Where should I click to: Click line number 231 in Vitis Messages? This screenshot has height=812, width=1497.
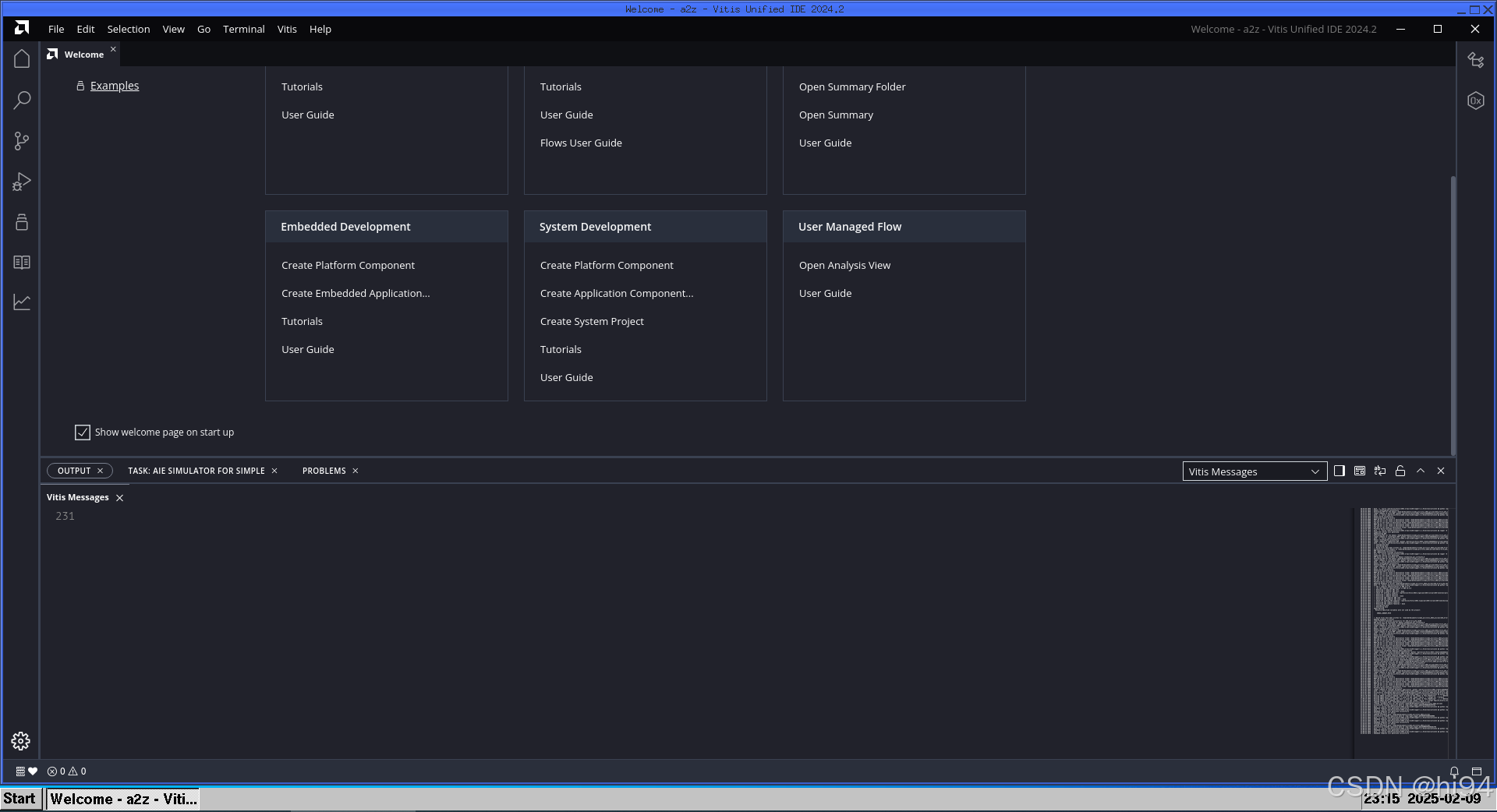coord(65,516)
